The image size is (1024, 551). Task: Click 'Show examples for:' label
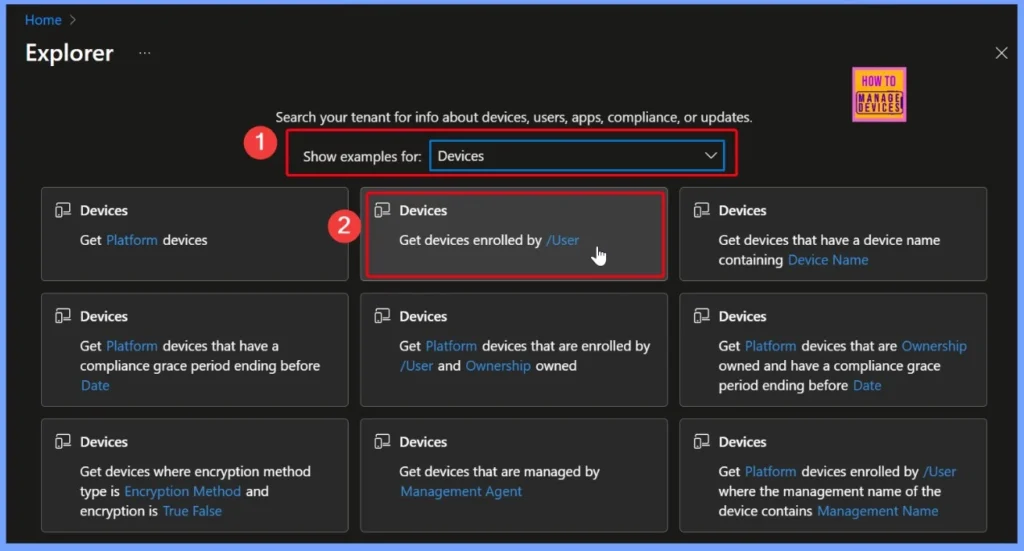[x=362, y=157]
